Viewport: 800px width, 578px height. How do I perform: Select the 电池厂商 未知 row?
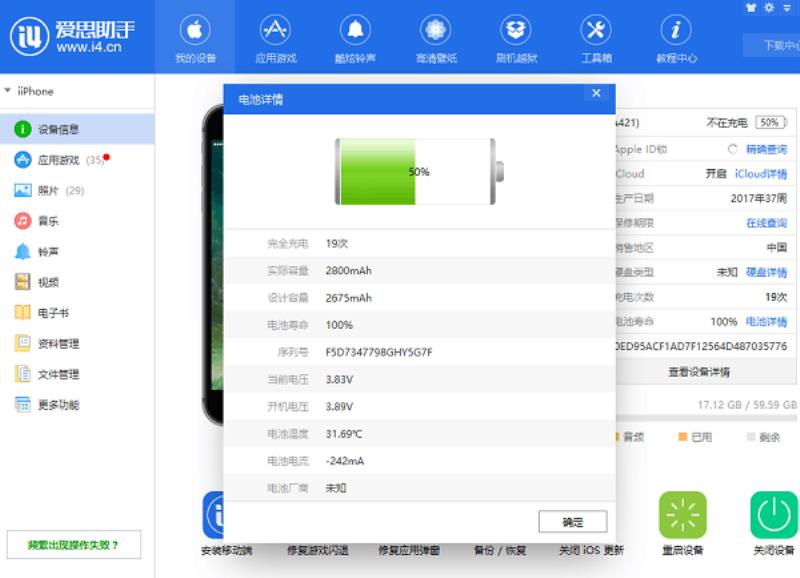(419, 488)
